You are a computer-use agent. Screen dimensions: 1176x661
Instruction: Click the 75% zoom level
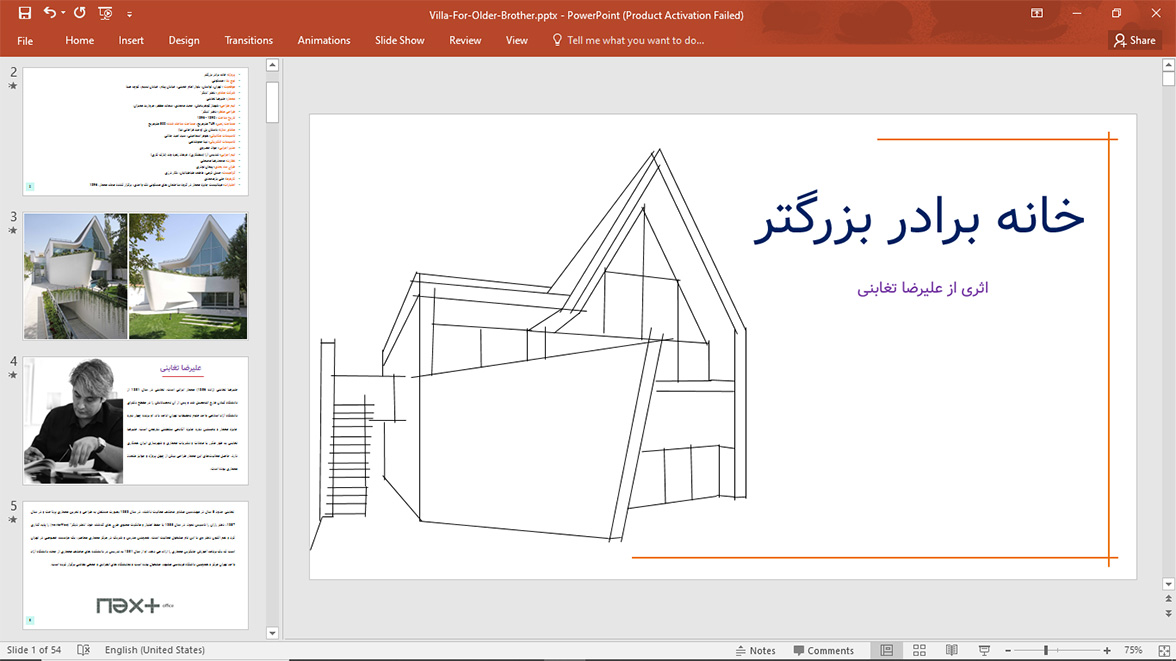click(1133, 650)
